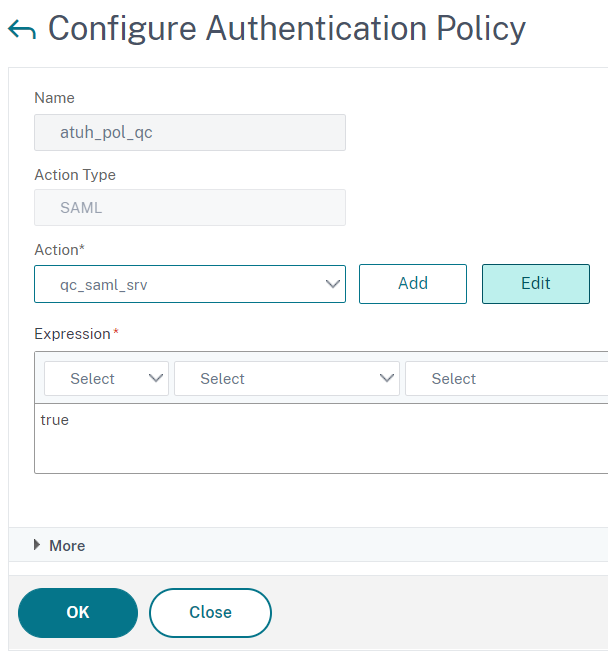Open the first Expression Select dropdown
Screen dimensions: 608x661
click(105, 379)
